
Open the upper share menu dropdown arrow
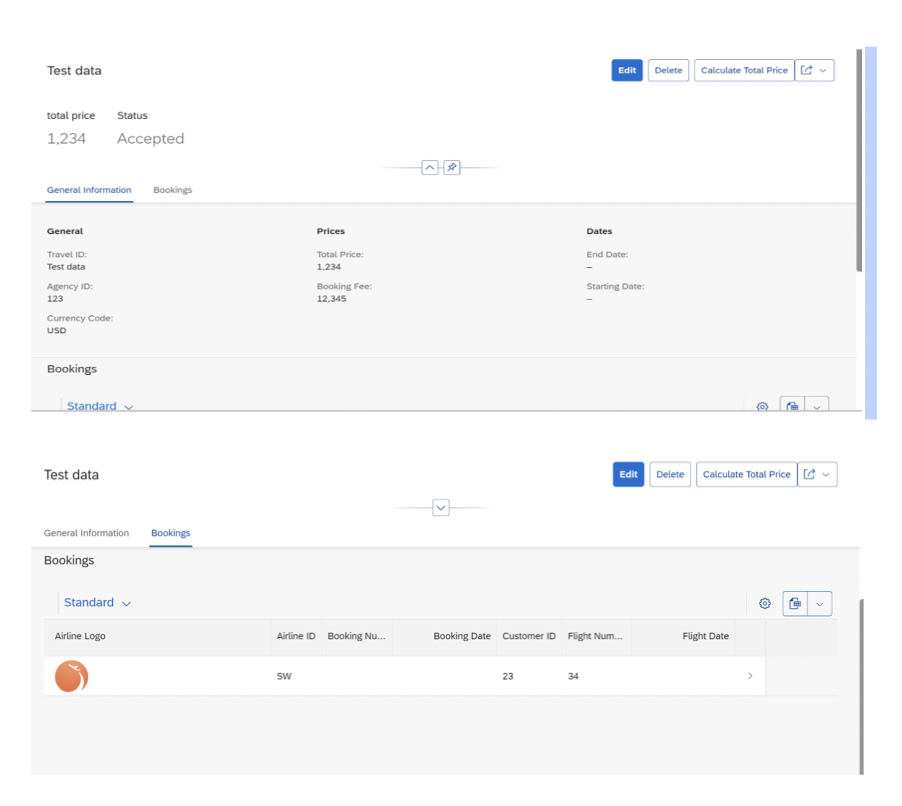tap(823, 70)
